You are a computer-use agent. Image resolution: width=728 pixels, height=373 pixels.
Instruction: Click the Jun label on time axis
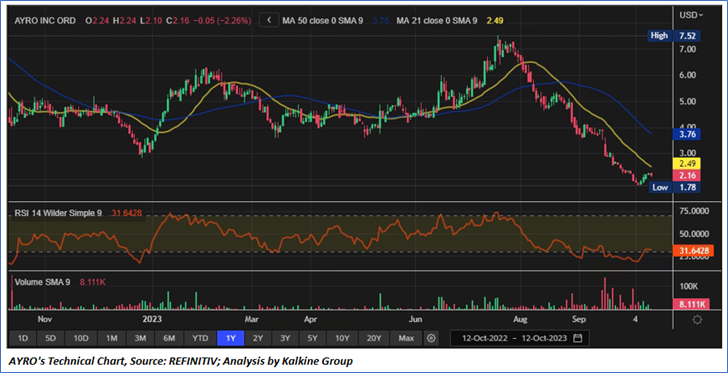(x=415, y=320)
